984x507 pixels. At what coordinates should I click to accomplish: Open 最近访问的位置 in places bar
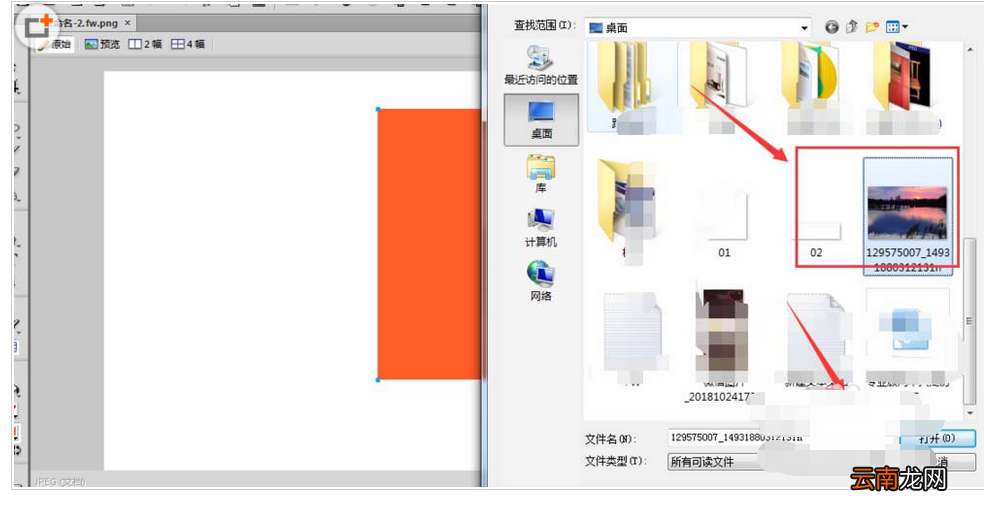[x=541, y=65]
